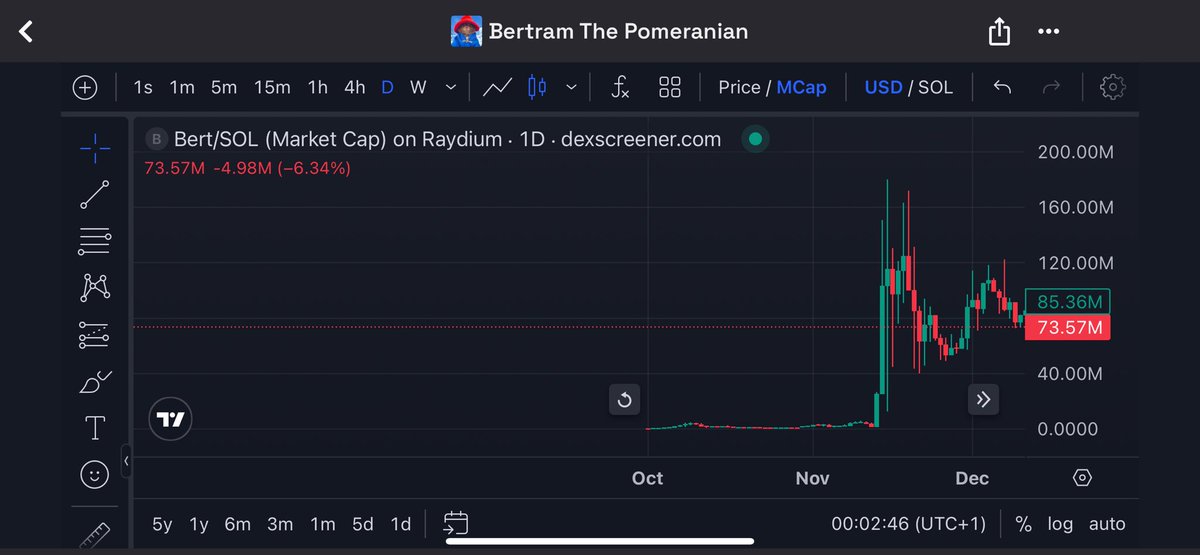Switch chart to Price mode
This screenshot has height=555, width=1200.
click(x=739, y=87)
